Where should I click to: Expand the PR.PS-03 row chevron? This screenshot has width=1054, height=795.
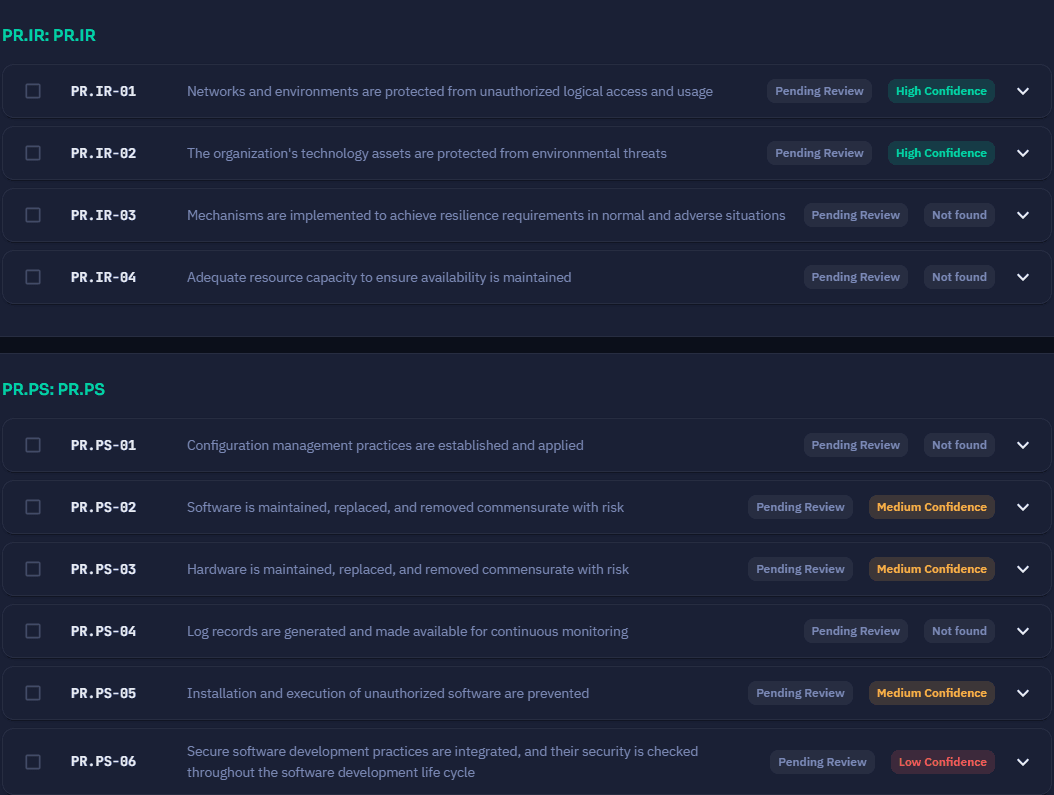(1022, 569)
